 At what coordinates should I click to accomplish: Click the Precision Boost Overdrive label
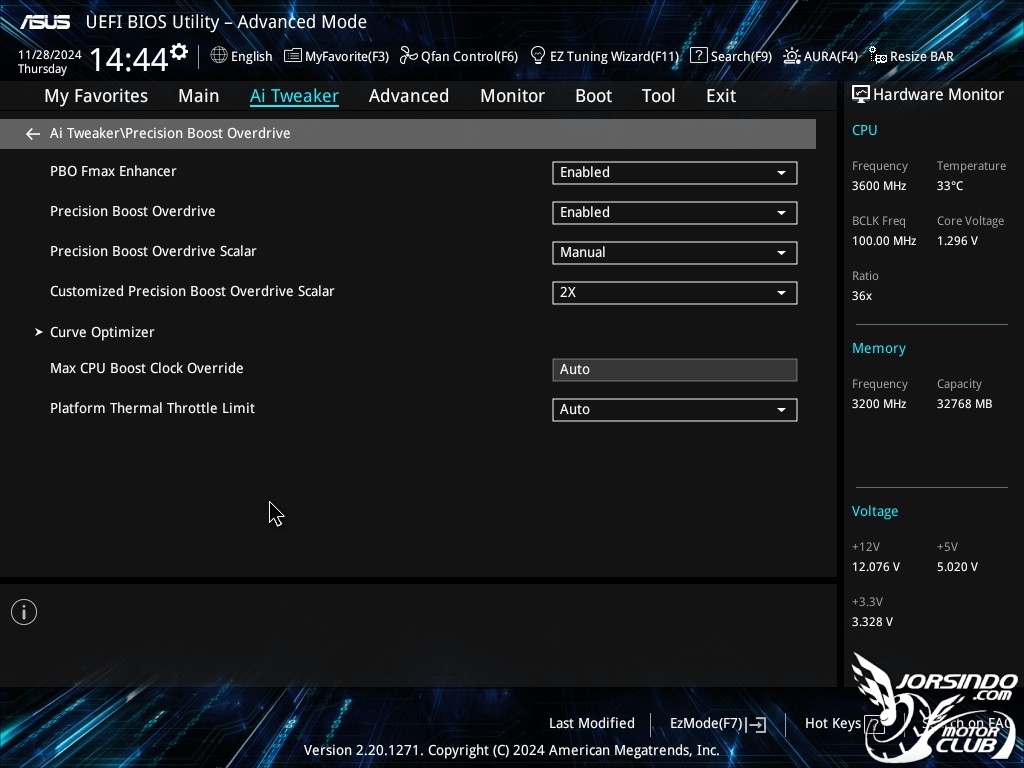pyautogui.click(x=133, y=211)
